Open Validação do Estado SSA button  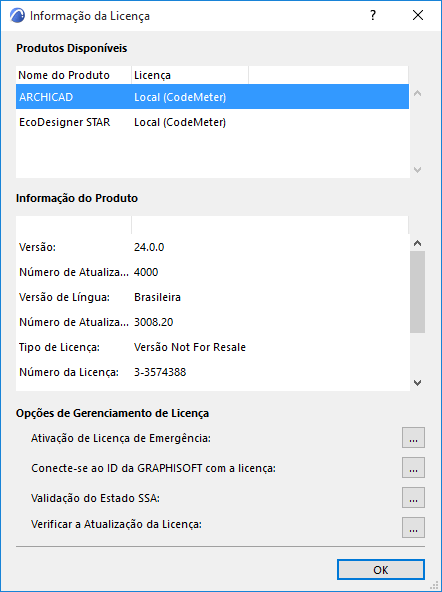[x=413, y=498]
